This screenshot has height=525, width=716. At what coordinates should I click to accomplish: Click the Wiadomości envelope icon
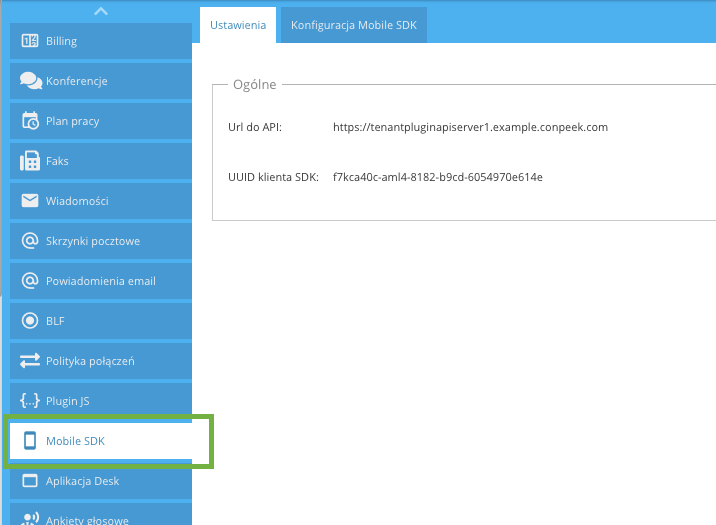coord(30,200)
